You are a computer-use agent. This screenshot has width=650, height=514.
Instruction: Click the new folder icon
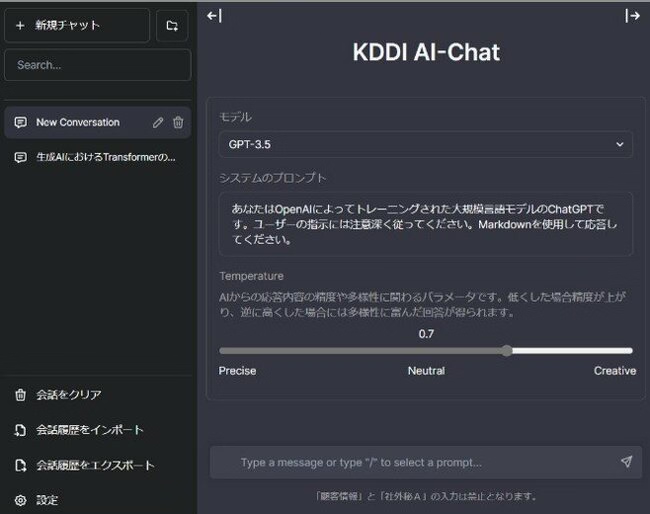pyautogui.click(x=172, y=26)
